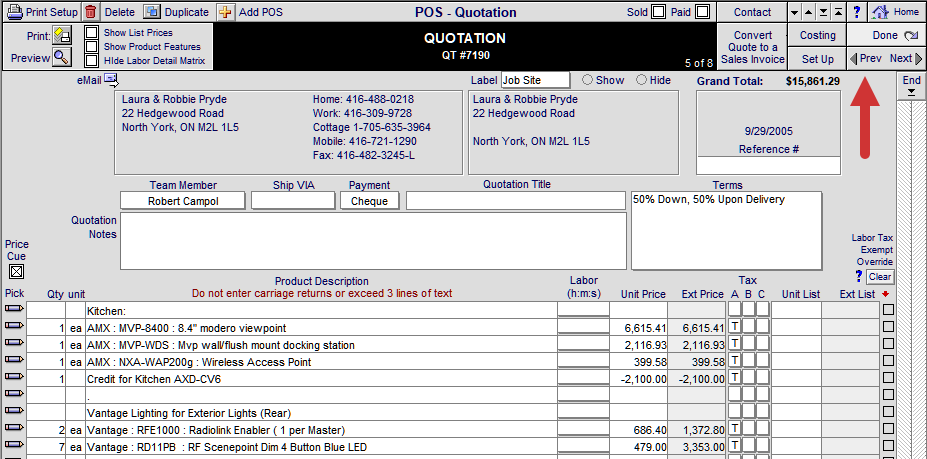Screen dimensions: 927x459
Task: Go to the previous record up arrow
Action: (809, 12)
